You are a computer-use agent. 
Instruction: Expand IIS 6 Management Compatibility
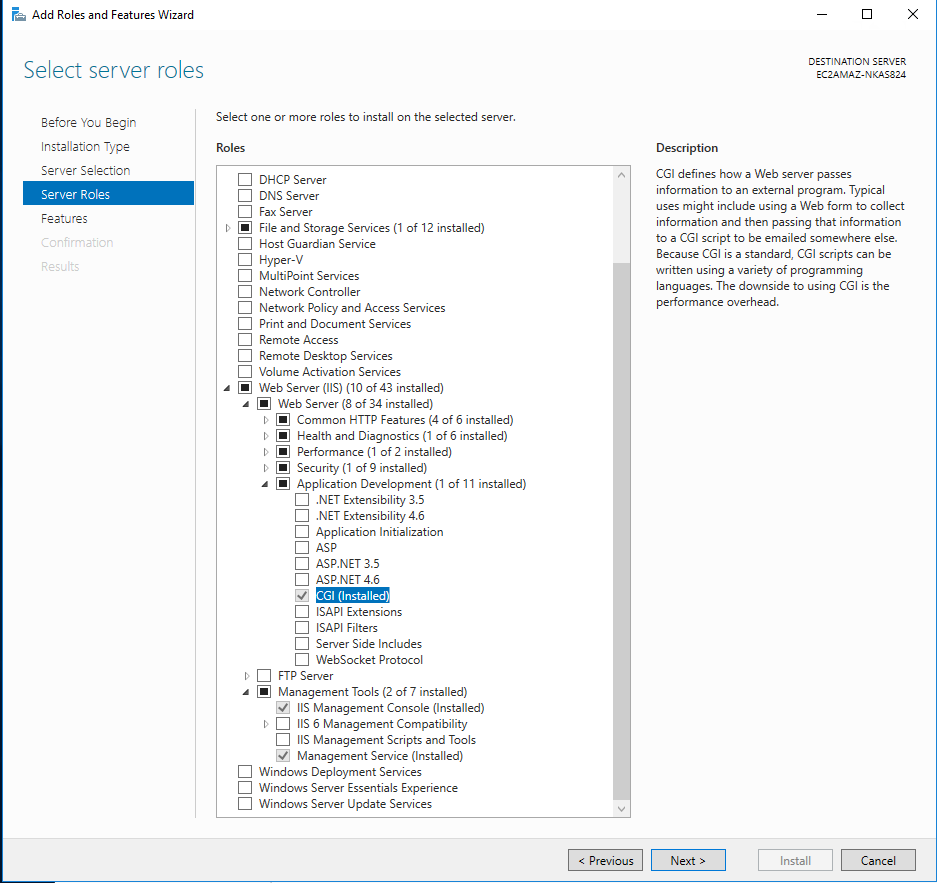pos(266,723)
